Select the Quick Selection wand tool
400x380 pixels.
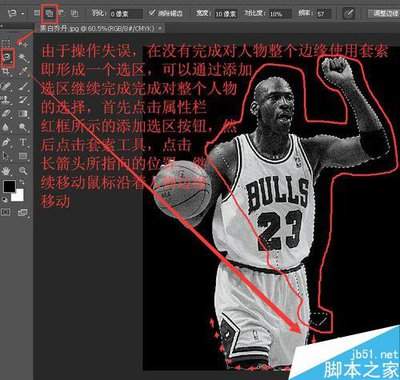pyautogui.click(x=23, y=58)
